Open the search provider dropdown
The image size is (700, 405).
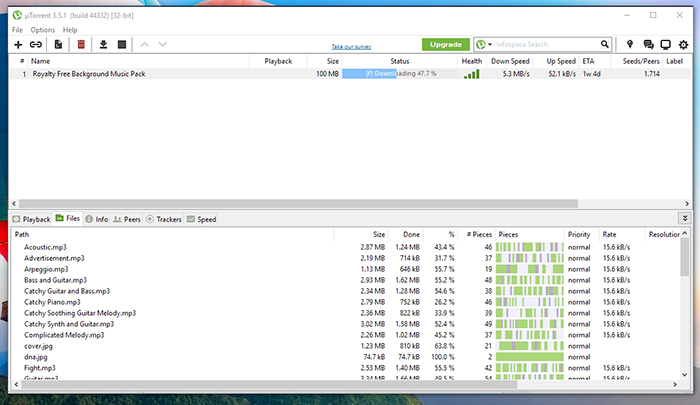tap(490, 45)
